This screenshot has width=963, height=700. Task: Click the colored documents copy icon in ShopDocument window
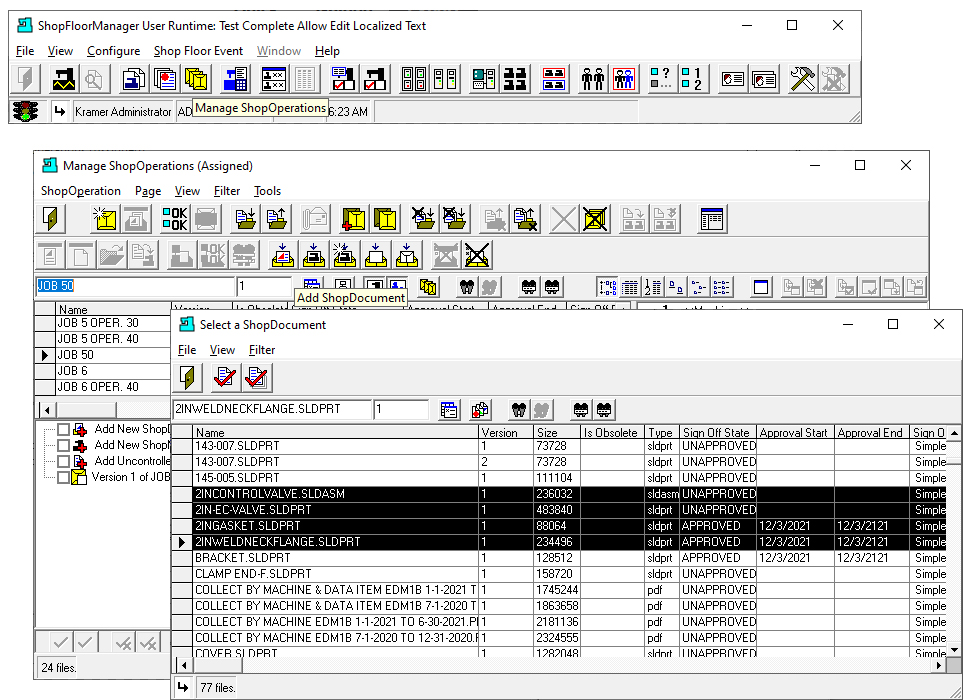point(480,410)
